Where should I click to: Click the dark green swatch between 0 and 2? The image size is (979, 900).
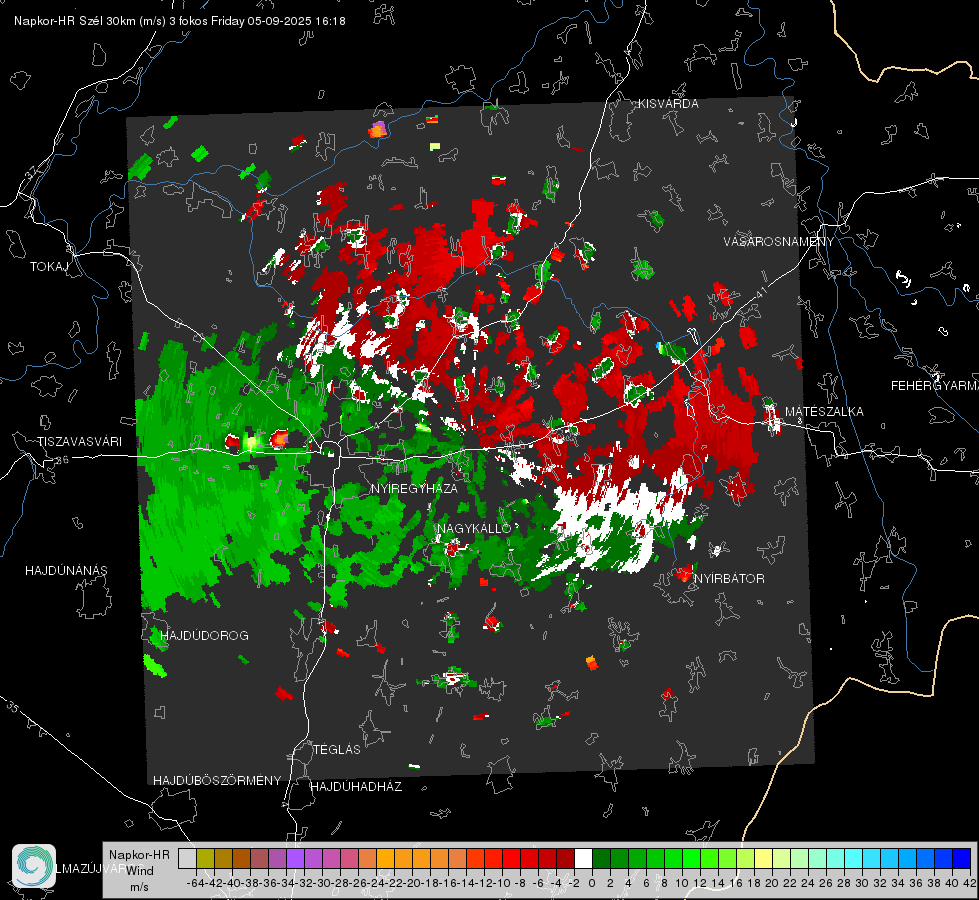pyautogui.click(x=601, y=858)
